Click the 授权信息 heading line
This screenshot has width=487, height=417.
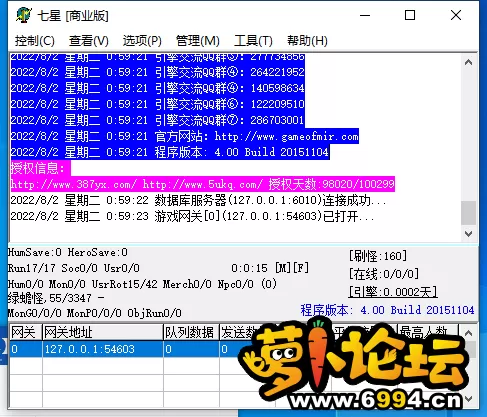[40, 168]
